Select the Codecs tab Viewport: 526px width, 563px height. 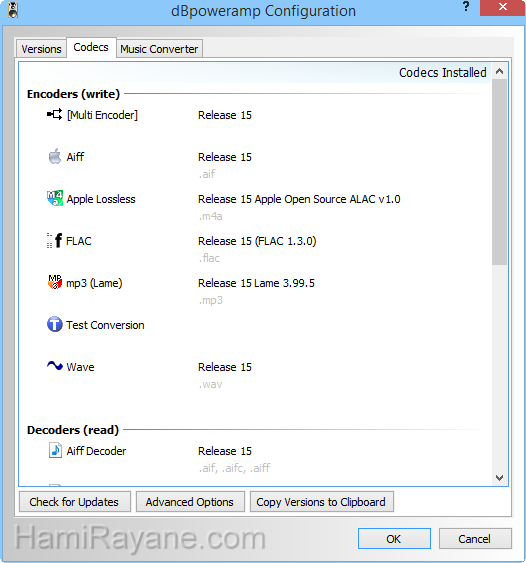[91, 47]
